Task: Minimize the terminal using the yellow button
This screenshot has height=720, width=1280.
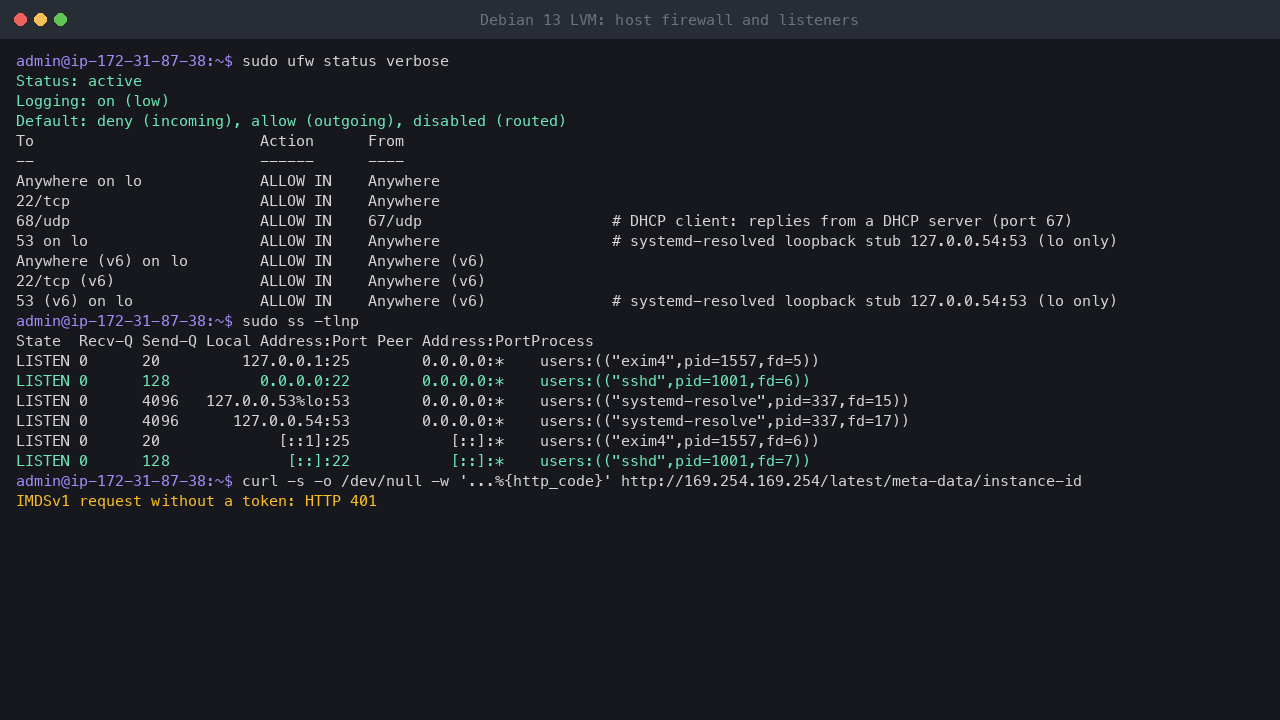Action: click(41, 20)
